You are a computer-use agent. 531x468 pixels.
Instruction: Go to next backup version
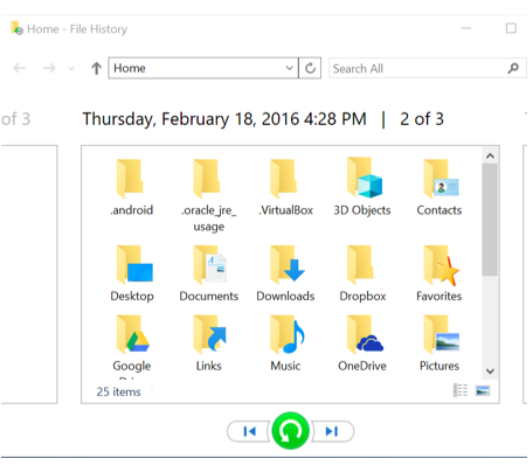click(x=332, y=431)
